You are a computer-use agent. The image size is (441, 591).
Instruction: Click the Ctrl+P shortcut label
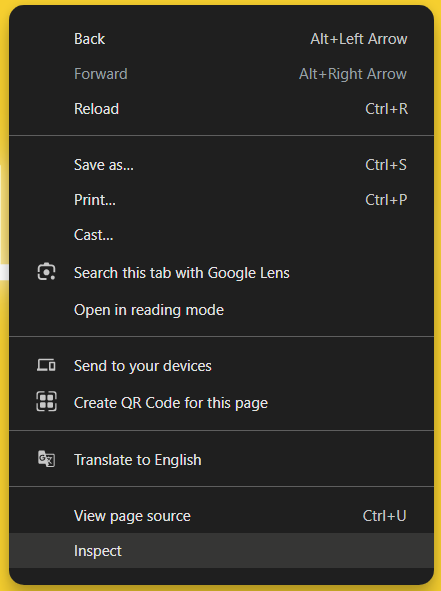click(386, 200)
